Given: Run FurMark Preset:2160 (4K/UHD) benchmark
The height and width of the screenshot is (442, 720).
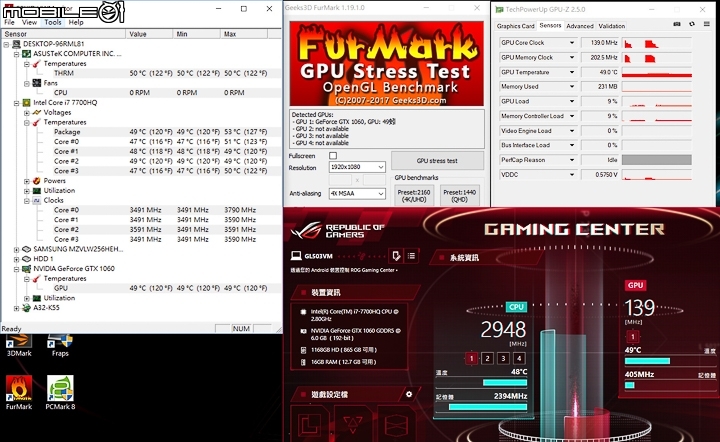Looking at the screenshot, I should pyautogui.click(x=414, y=196).
